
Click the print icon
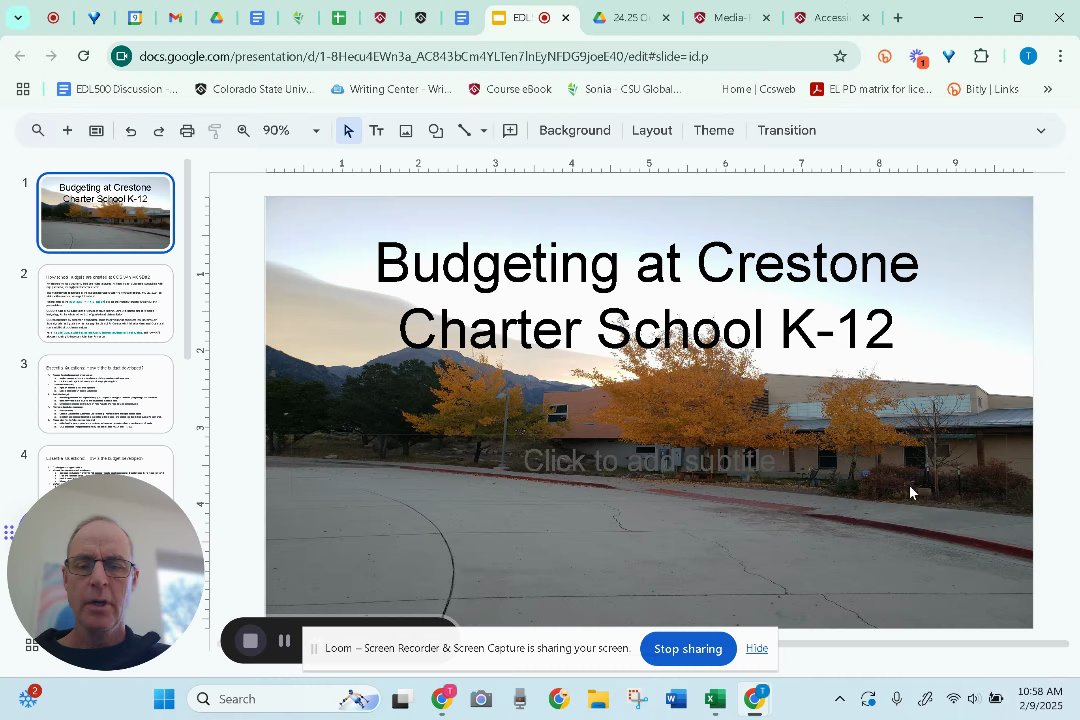coord(187,131)
